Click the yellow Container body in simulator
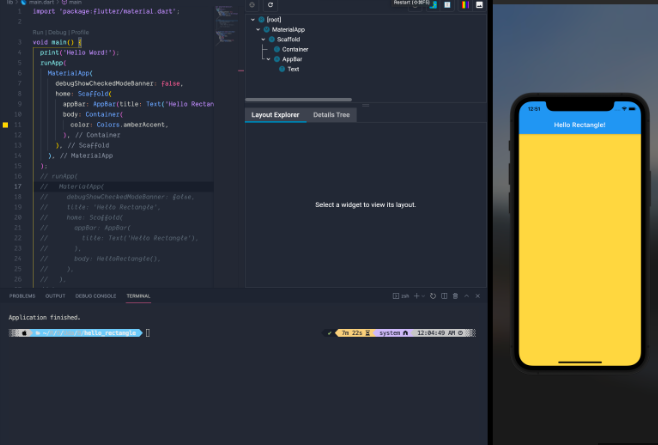Image resolution: width=658 pixels, height=445 pixels. (x=580, y=248)
